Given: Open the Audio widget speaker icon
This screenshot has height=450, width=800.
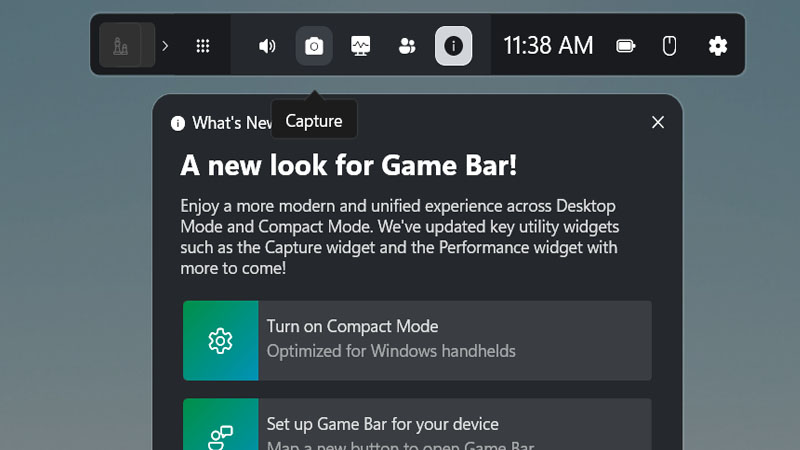Looking at the screenshot, I should click(267, 46).
